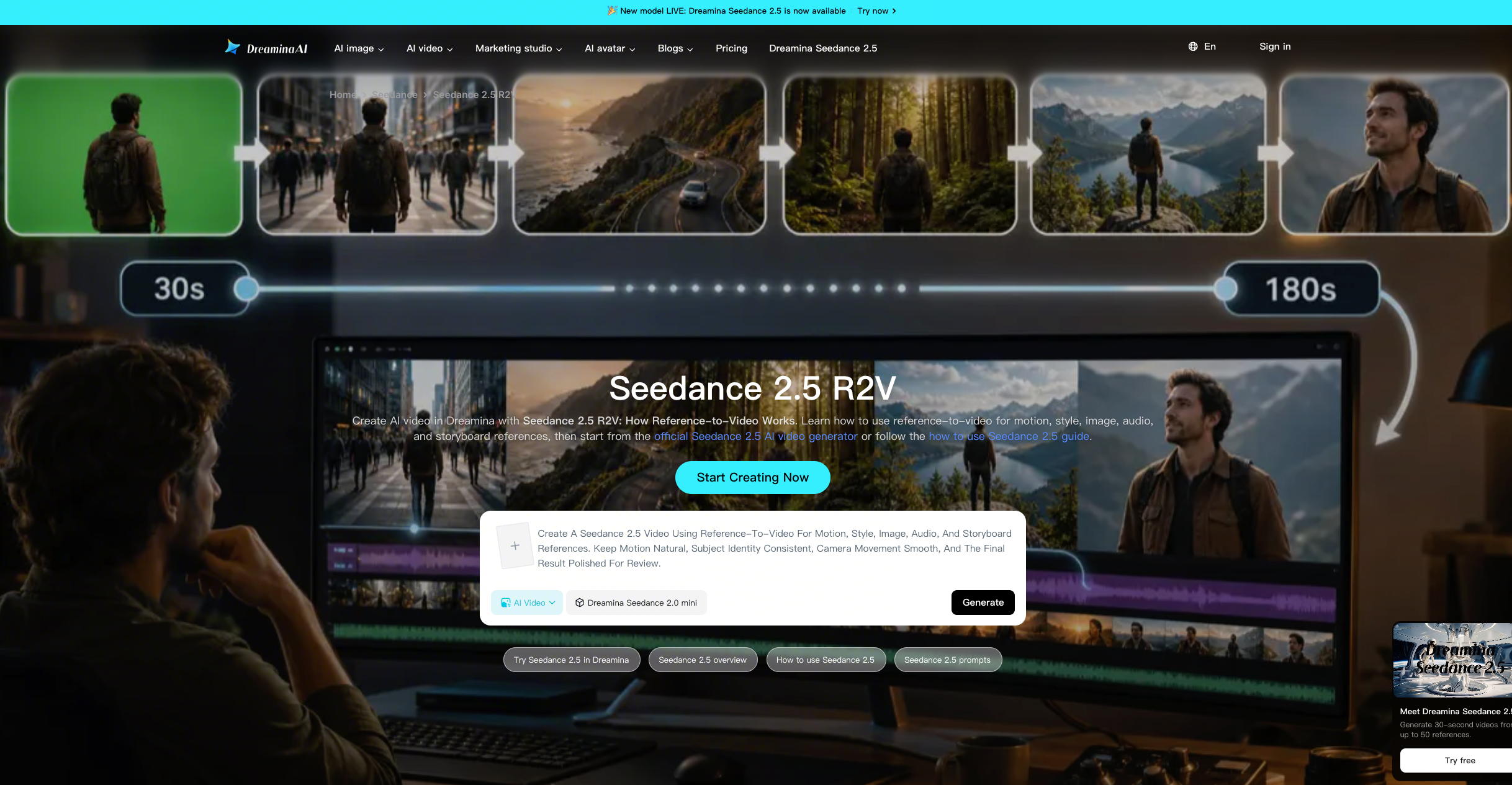Expand the AI video menu
Screen dimensions: 1512x785
tap(430, 48)
